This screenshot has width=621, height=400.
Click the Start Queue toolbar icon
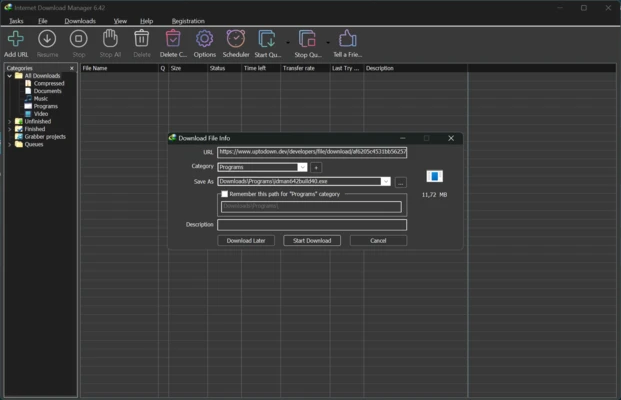(x=267, y=39)
